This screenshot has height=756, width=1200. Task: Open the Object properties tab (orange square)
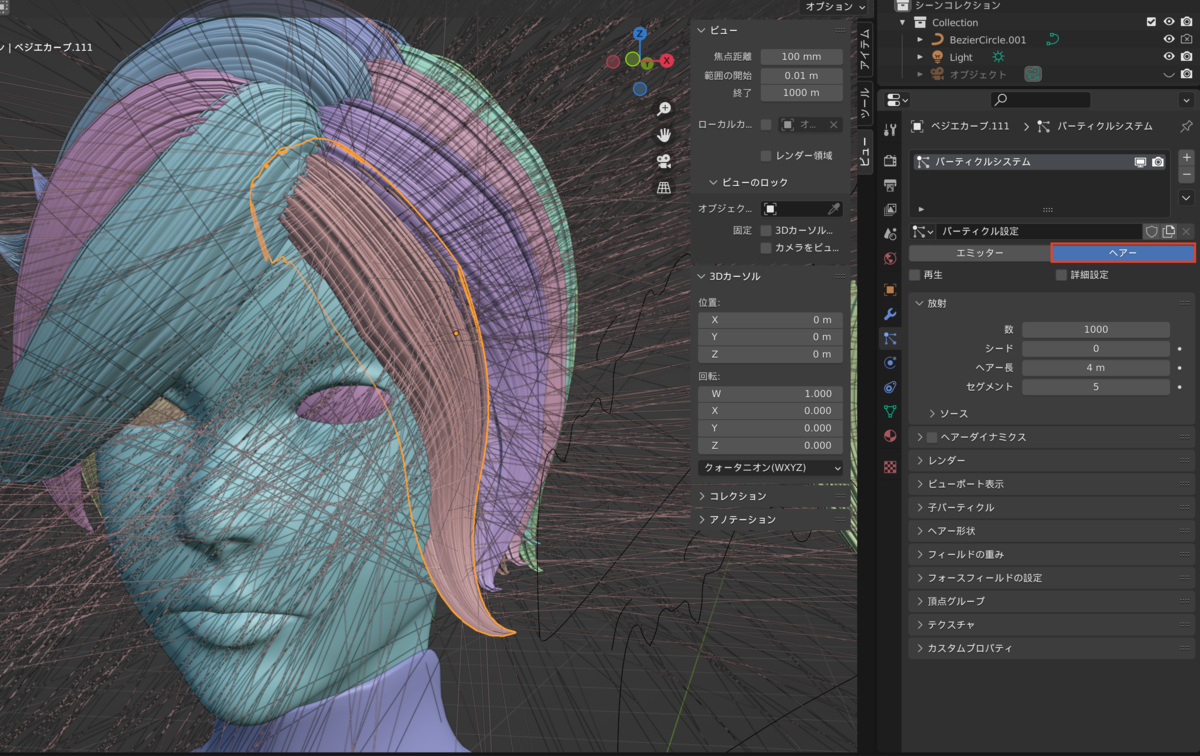890,290
